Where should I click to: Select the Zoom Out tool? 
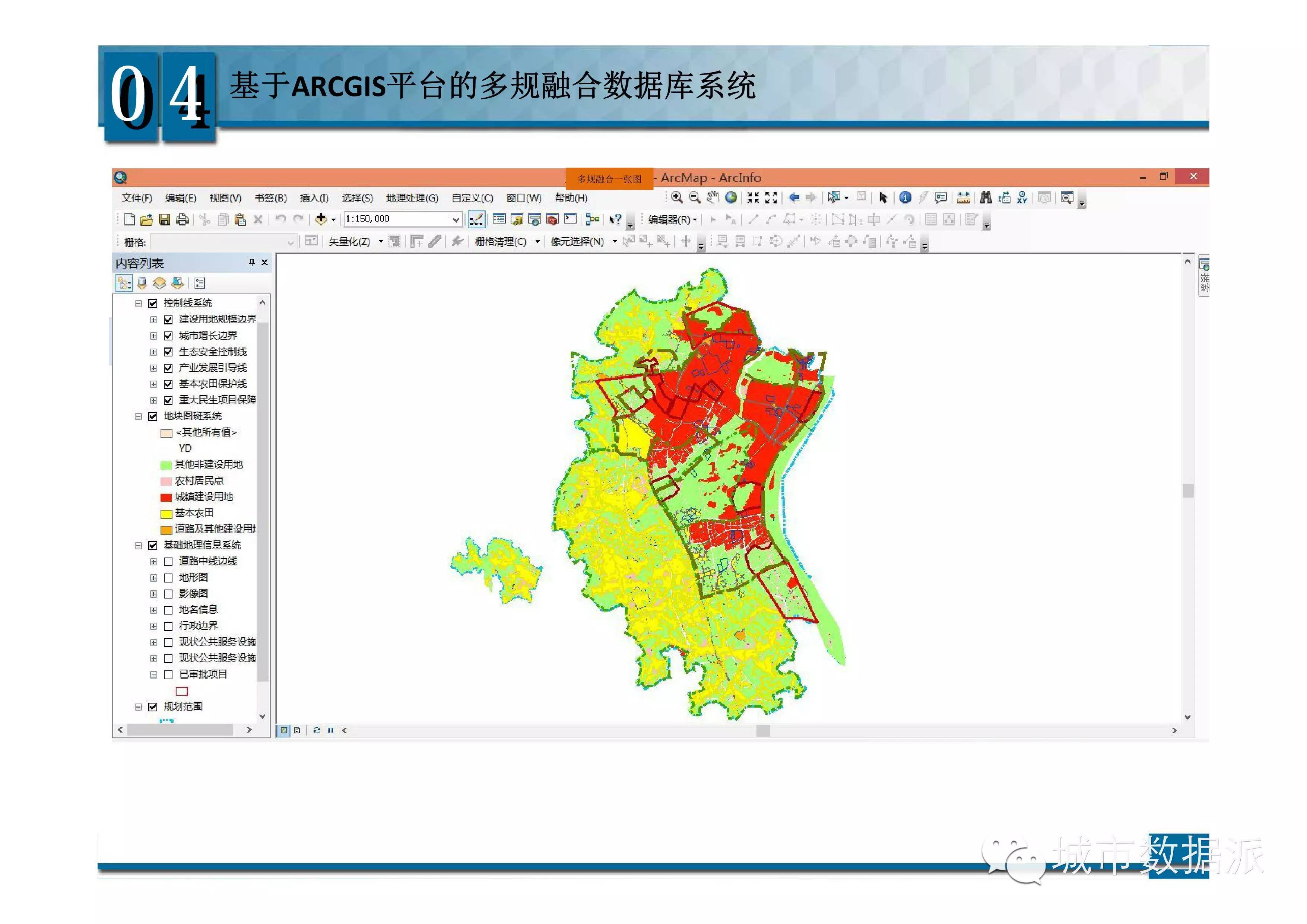(695, 197)
